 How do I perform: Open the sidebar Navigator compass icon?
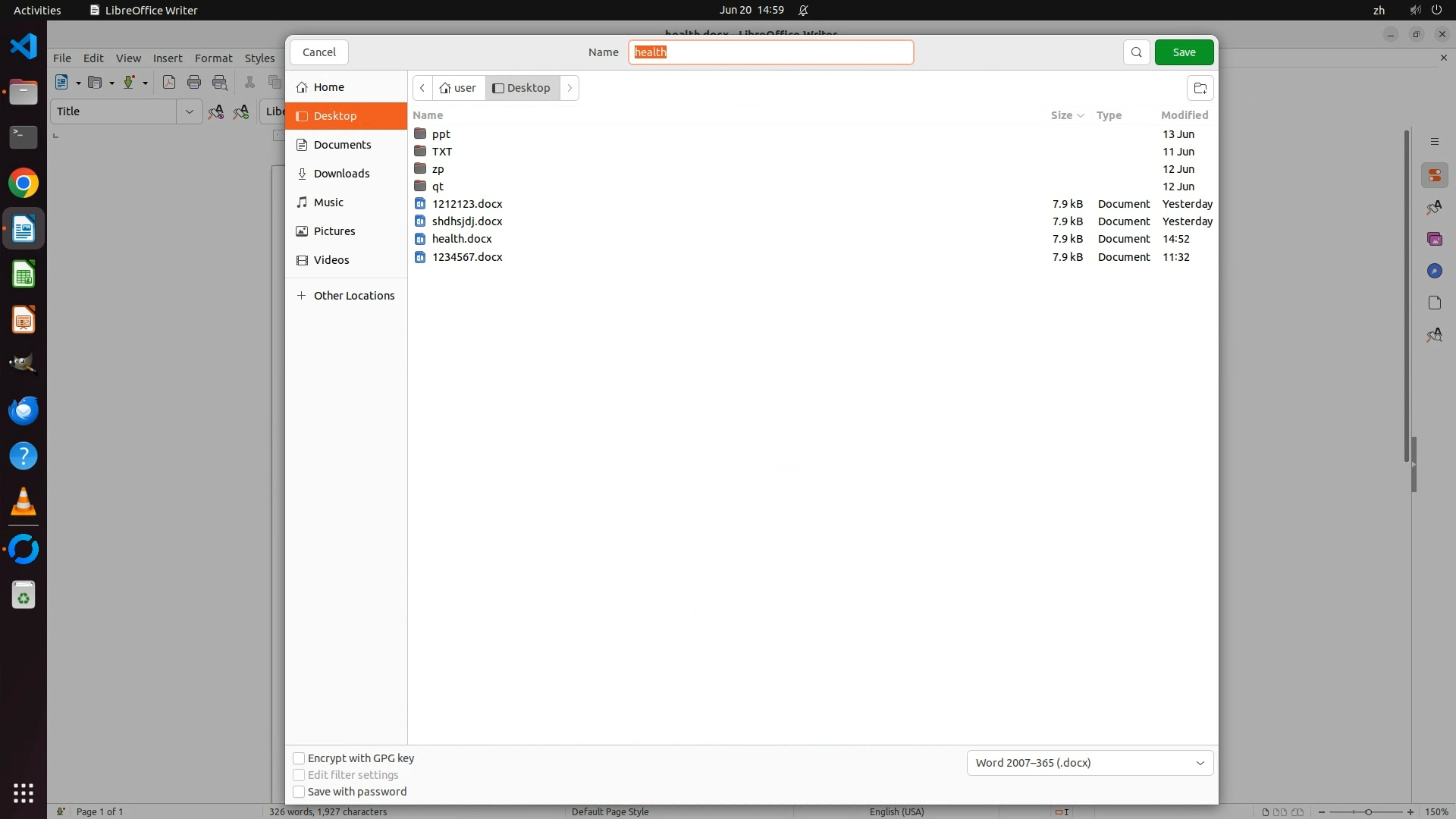(x=1434, y=271)
